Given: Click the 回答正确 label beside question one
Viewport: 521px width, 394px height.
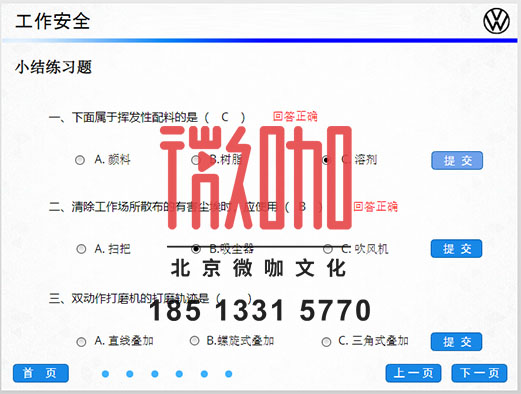Looking at the screenshot, I should point(295,116).
